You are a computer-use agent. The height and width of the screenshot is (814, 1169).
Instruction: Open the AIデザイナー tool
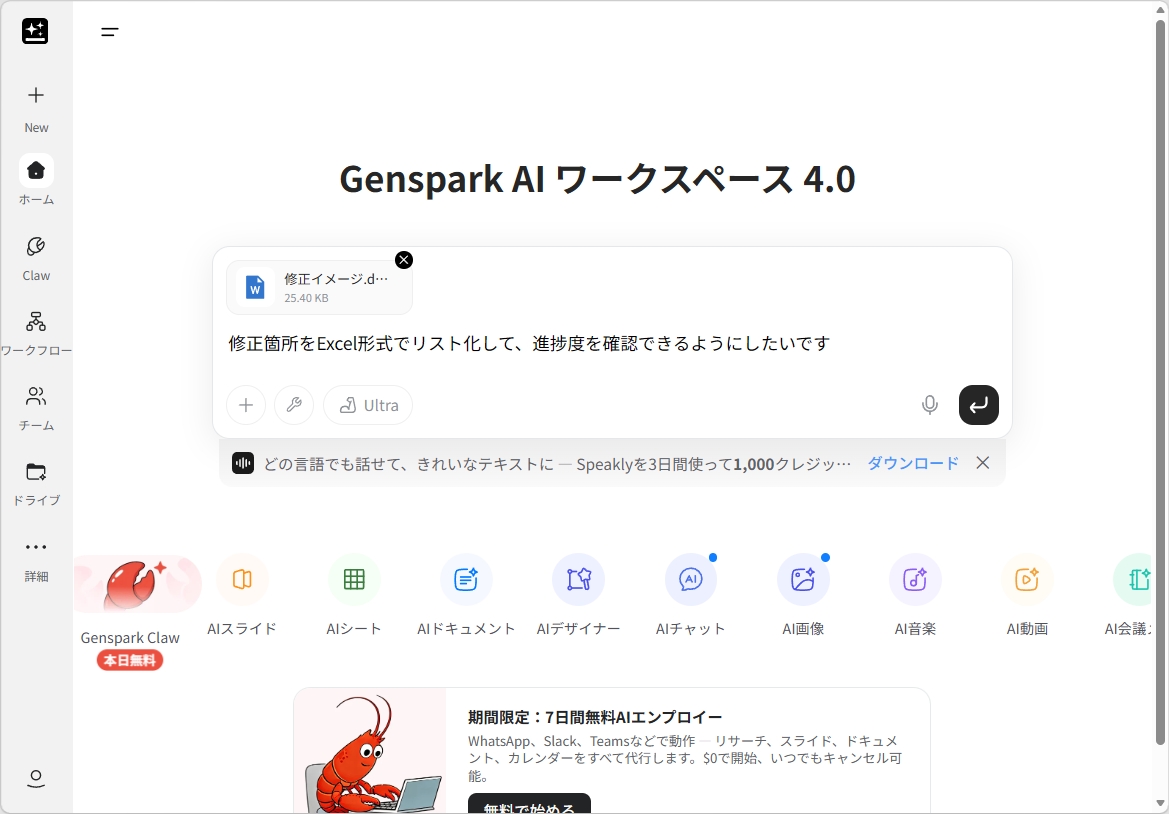[578, 579]
